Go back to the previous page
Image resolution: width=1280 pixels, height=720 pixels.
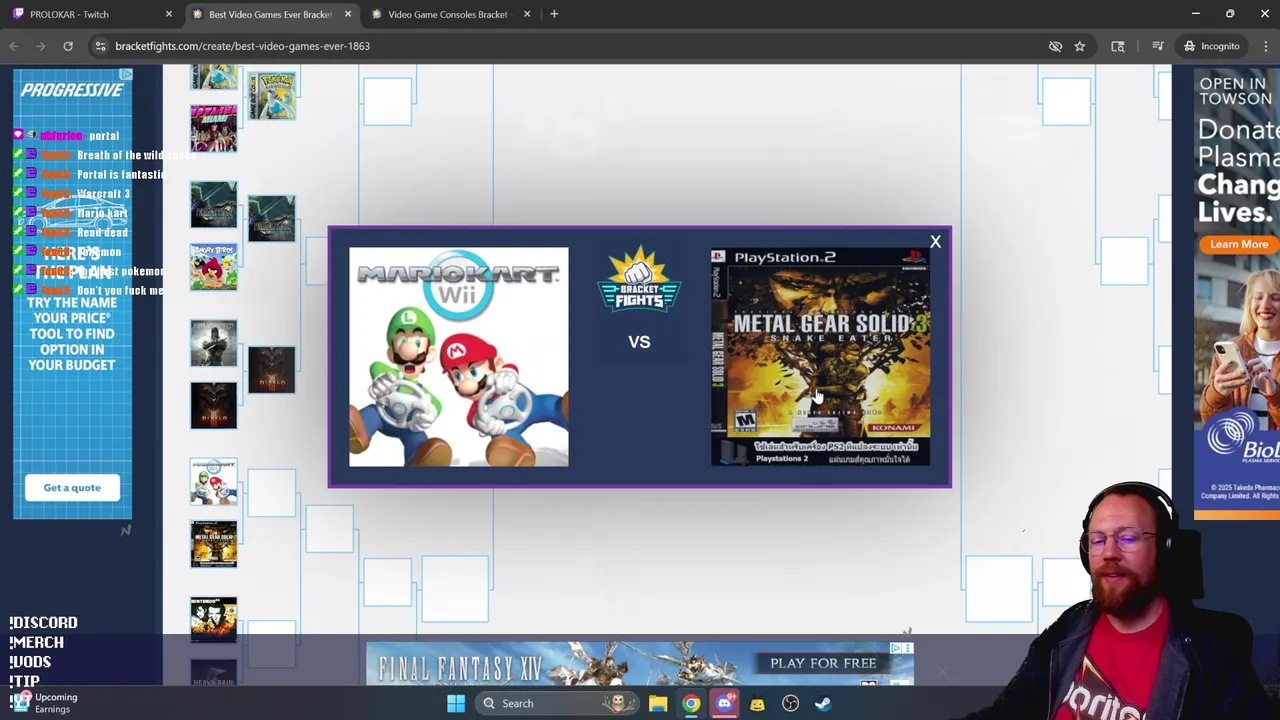14,46
